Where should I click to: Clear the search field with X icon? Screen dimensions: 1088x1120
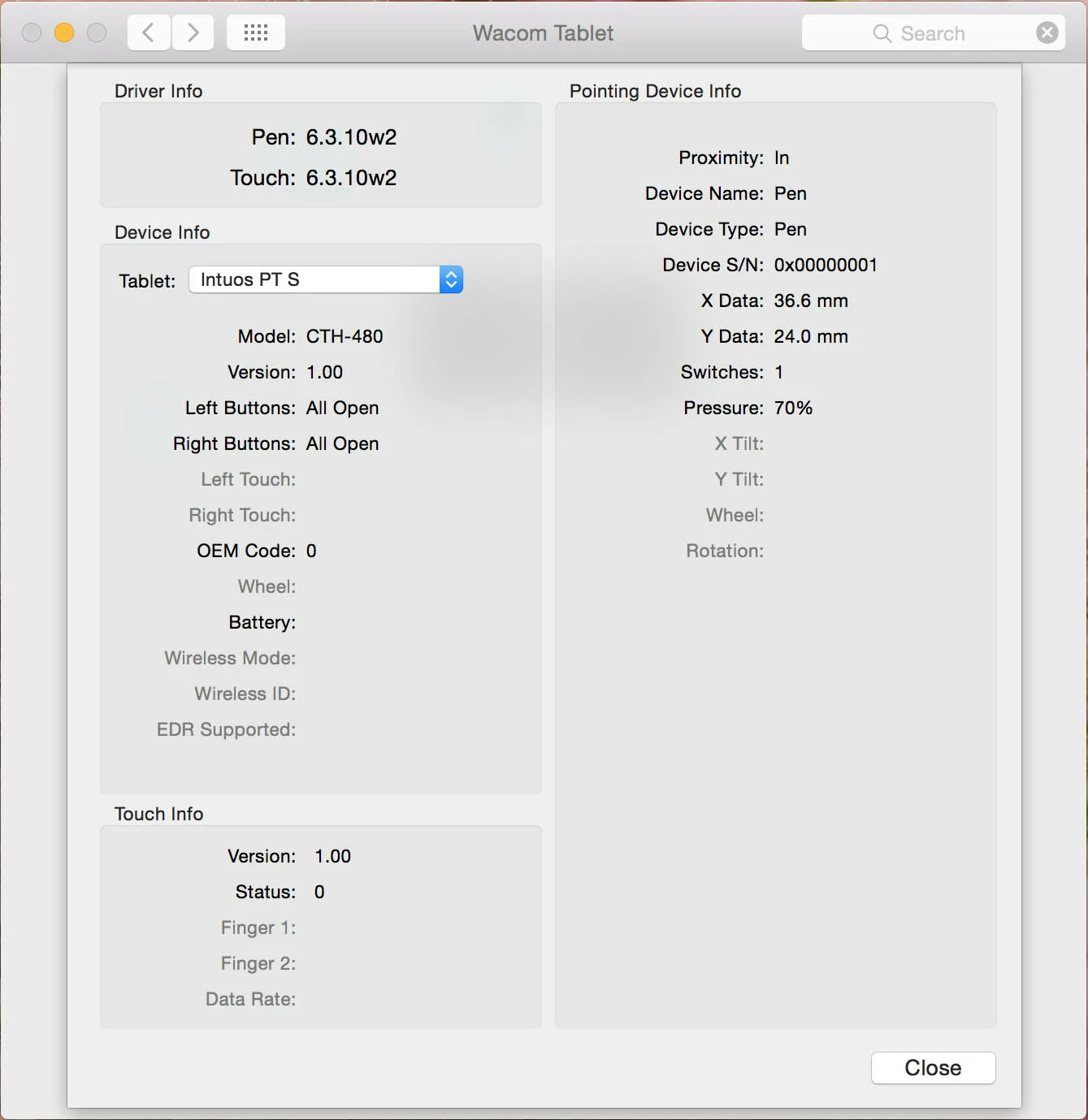pyautogui.click(x=1047, y=32)
